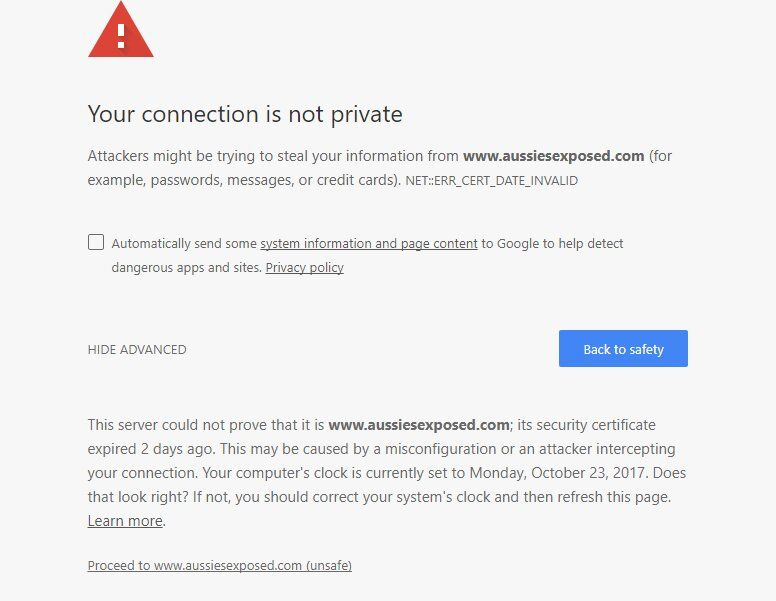776x601 pixels.
Task: Click the "Your connection is not private" heading
Action: pyautogui.click(x=245, y=114)
